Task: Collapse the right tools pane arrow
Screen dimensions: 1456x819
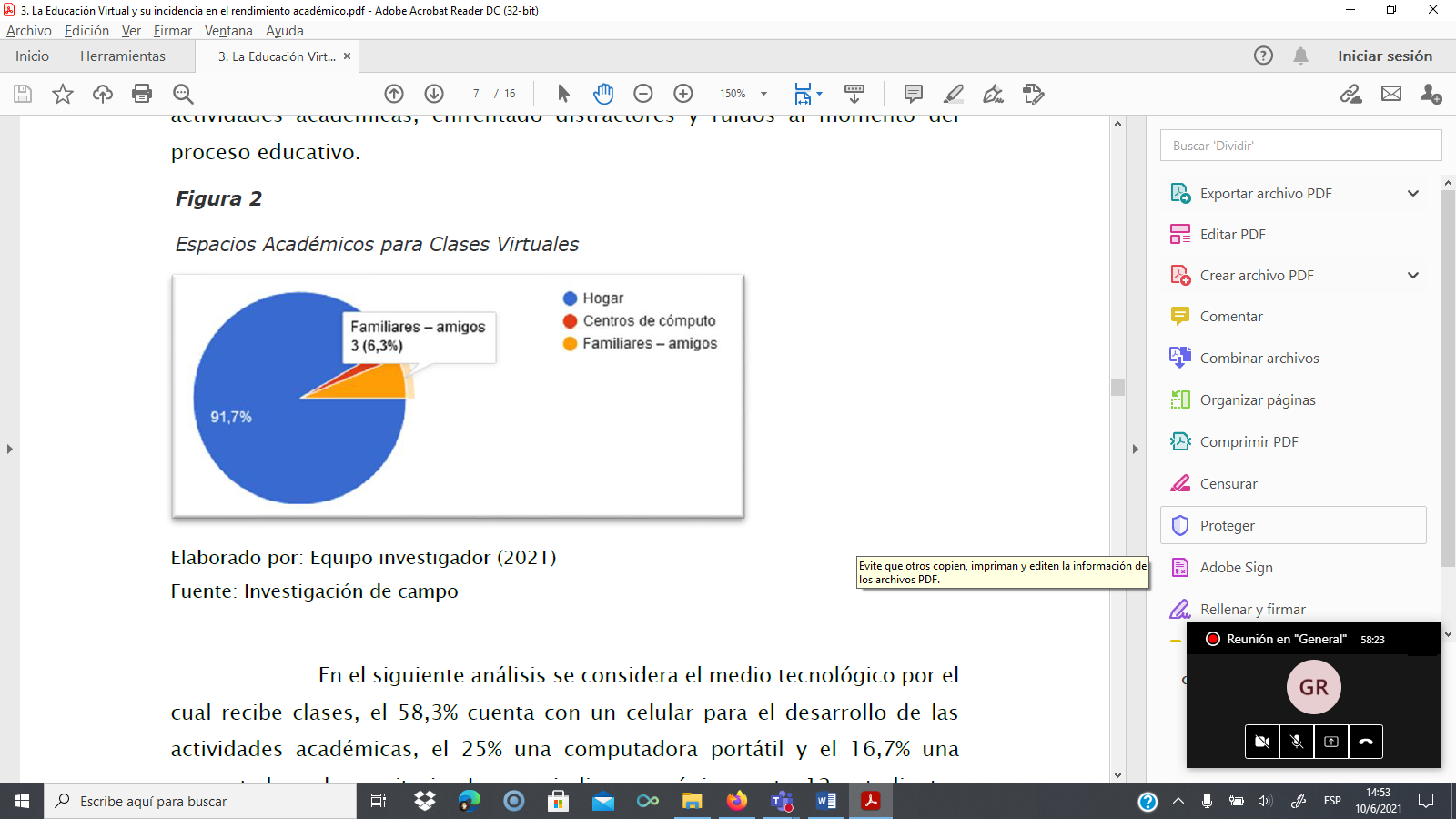Action: (x=1135, y=449)
